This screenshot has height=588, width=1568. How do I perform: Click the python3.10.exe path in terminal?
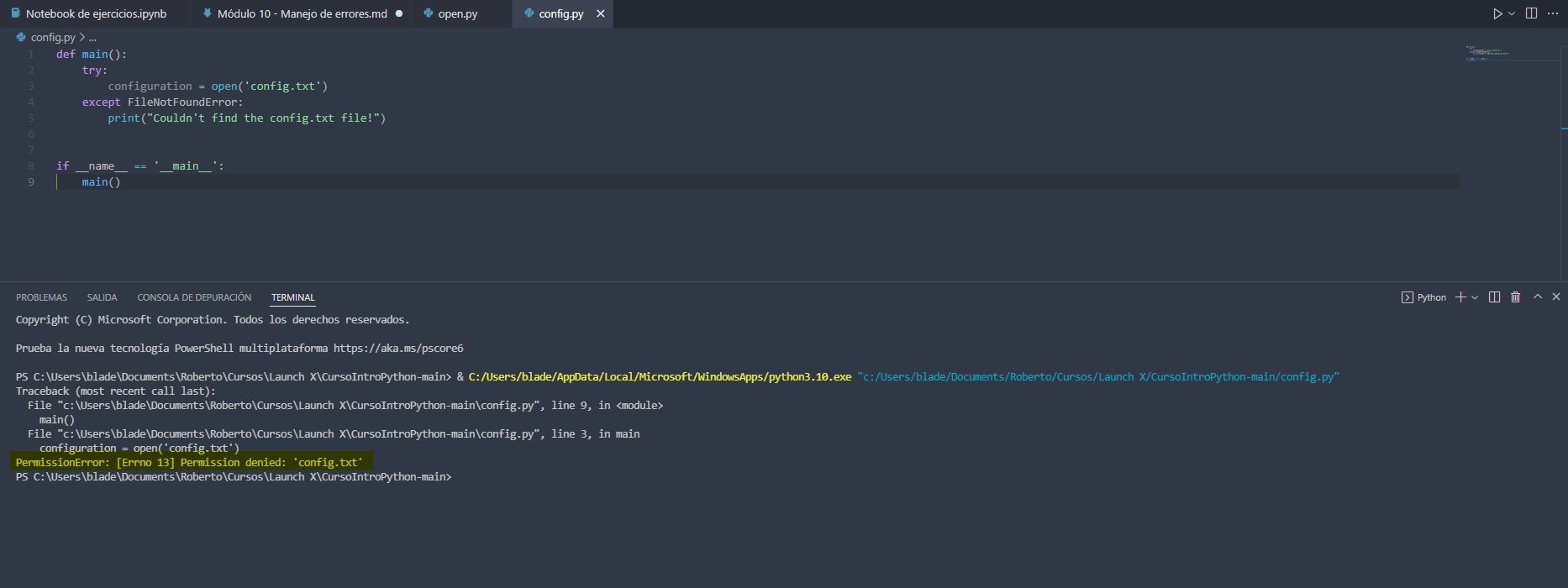[660, 377]
